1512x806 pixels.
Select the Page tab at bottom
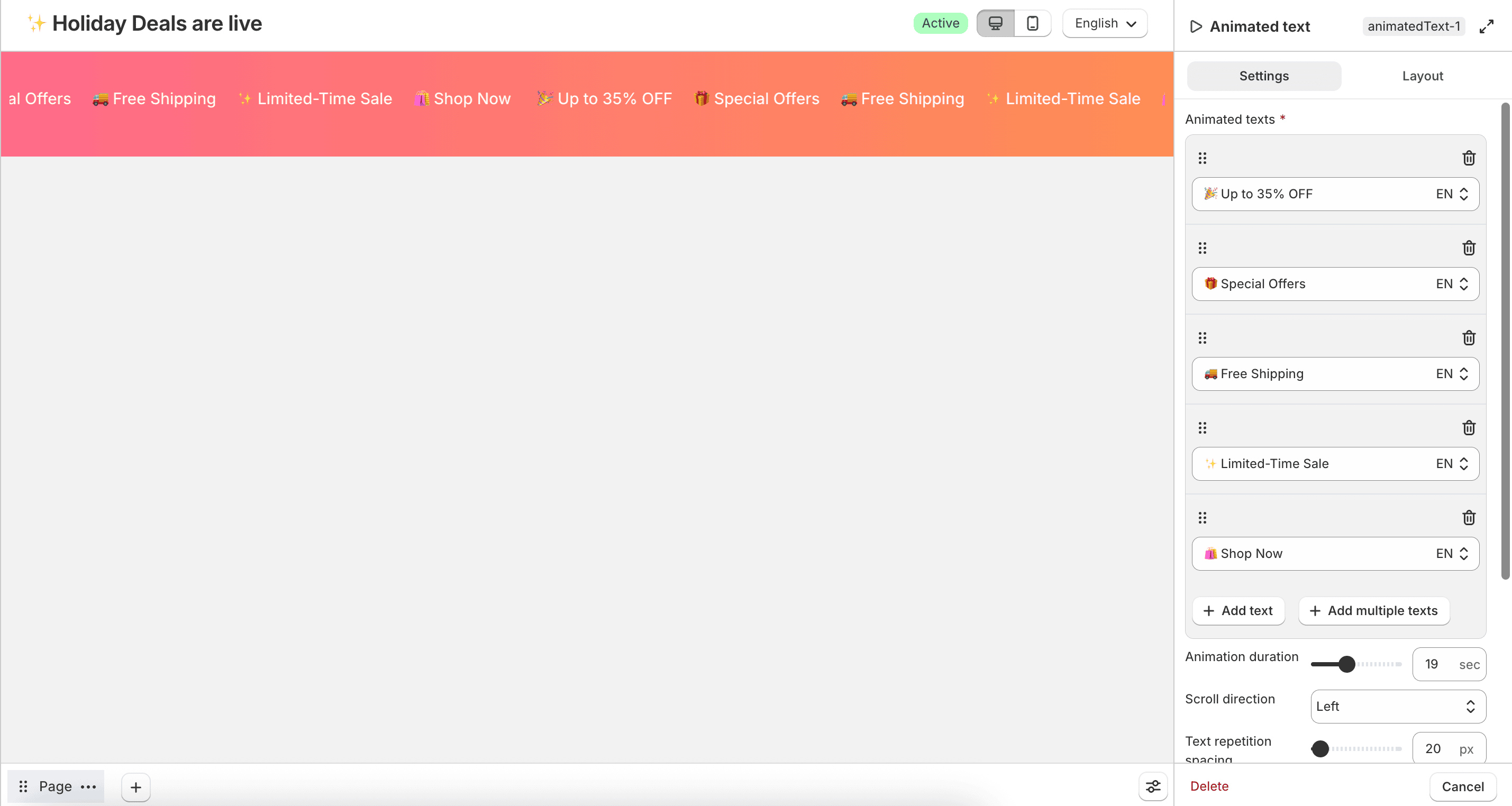(x=56, y=786)
